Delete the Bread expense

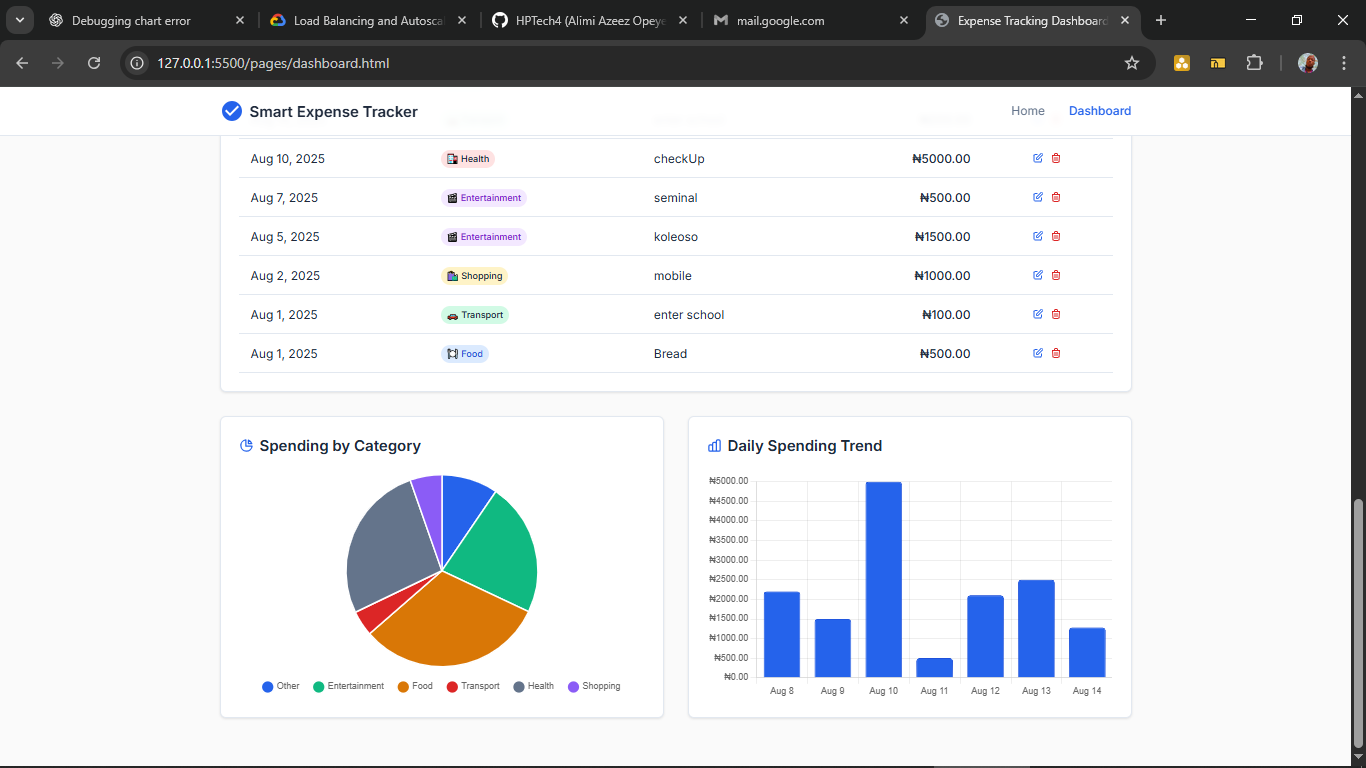[x=1055, y=353]
